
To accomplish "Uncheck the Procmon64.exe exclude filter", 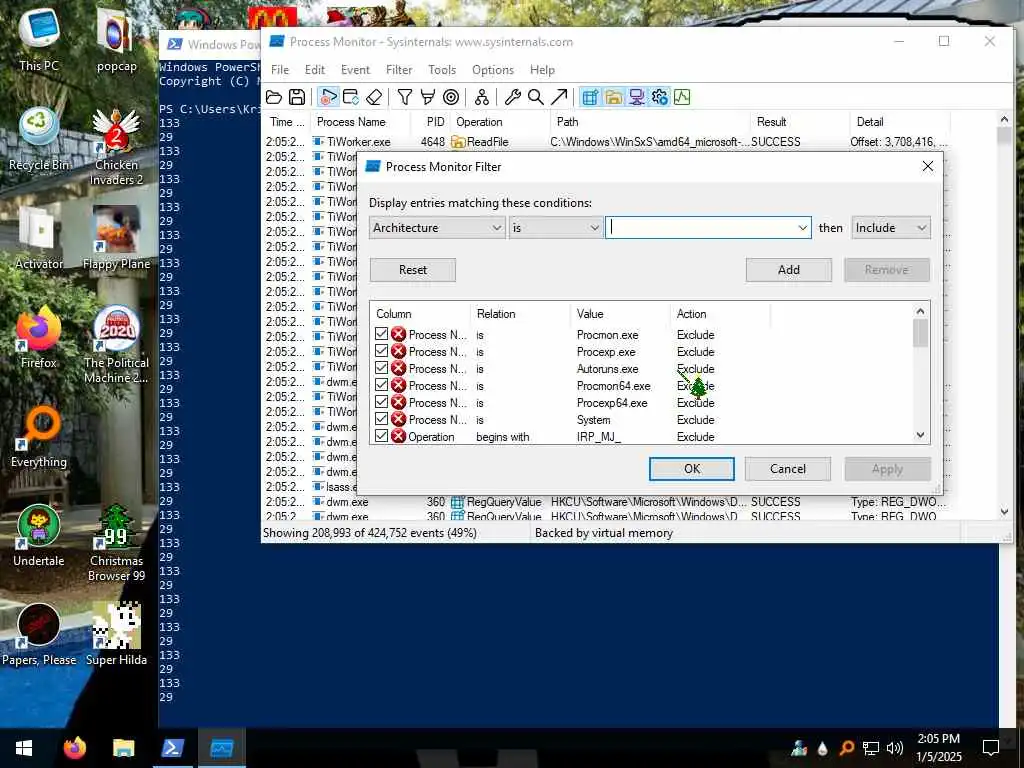I will (x=381, y=385).
